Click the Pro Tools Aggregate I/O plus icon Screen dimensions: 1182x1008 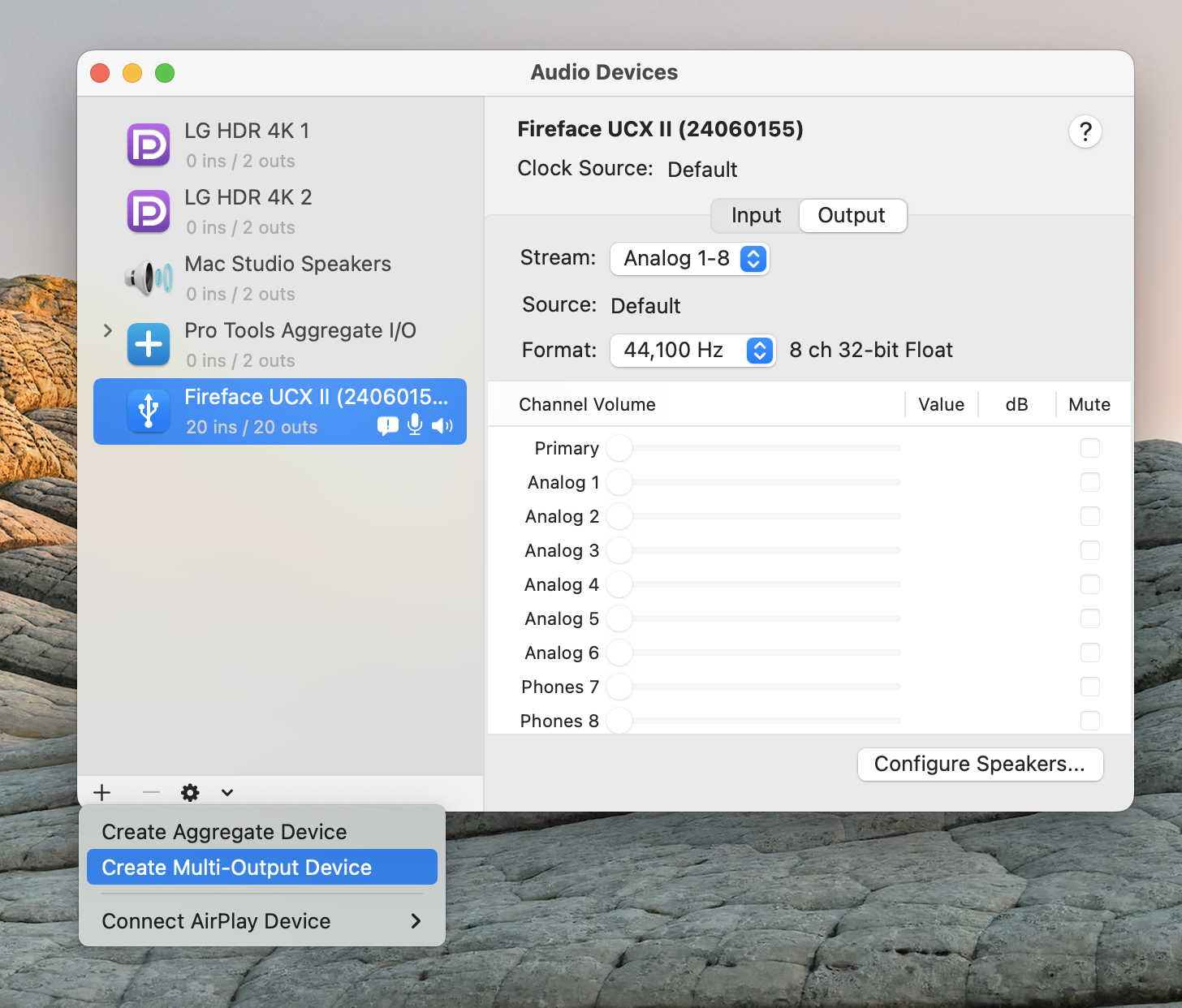149,344
